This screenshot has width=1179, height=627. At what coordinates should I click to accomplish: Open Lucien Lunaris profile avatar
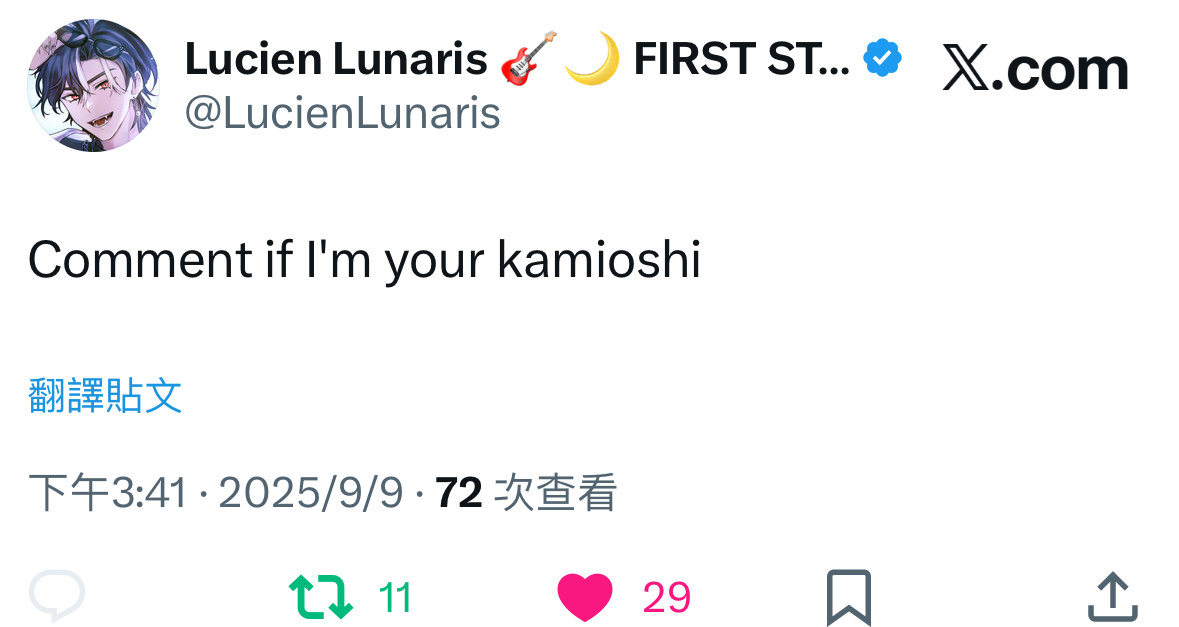pyautogui.click(x=93, y=85)
